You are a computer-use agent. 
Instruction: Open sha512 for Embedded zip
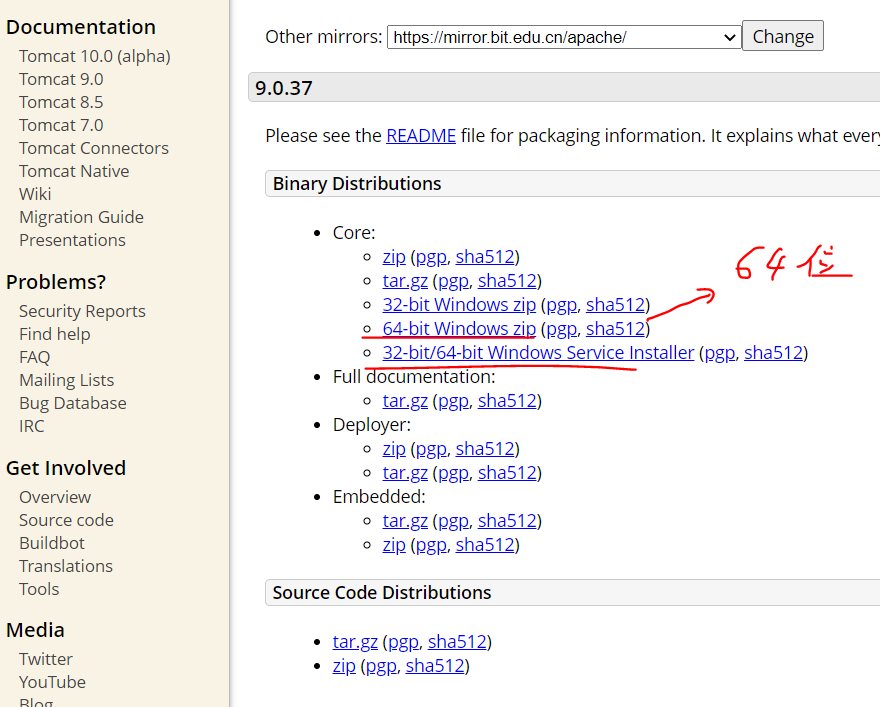485,545
